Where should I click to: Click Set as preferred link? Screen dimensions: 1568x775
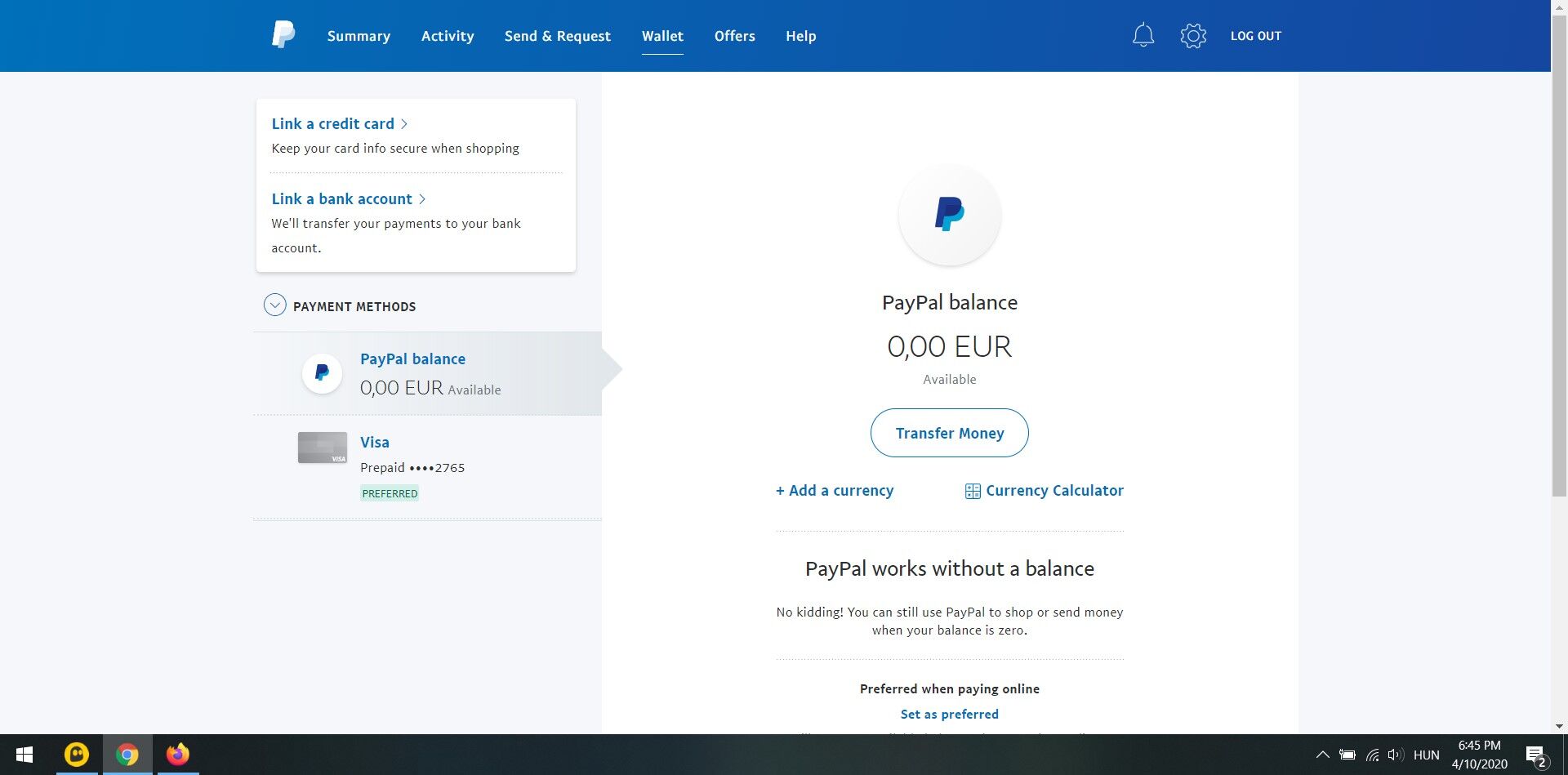coord(950,715)
